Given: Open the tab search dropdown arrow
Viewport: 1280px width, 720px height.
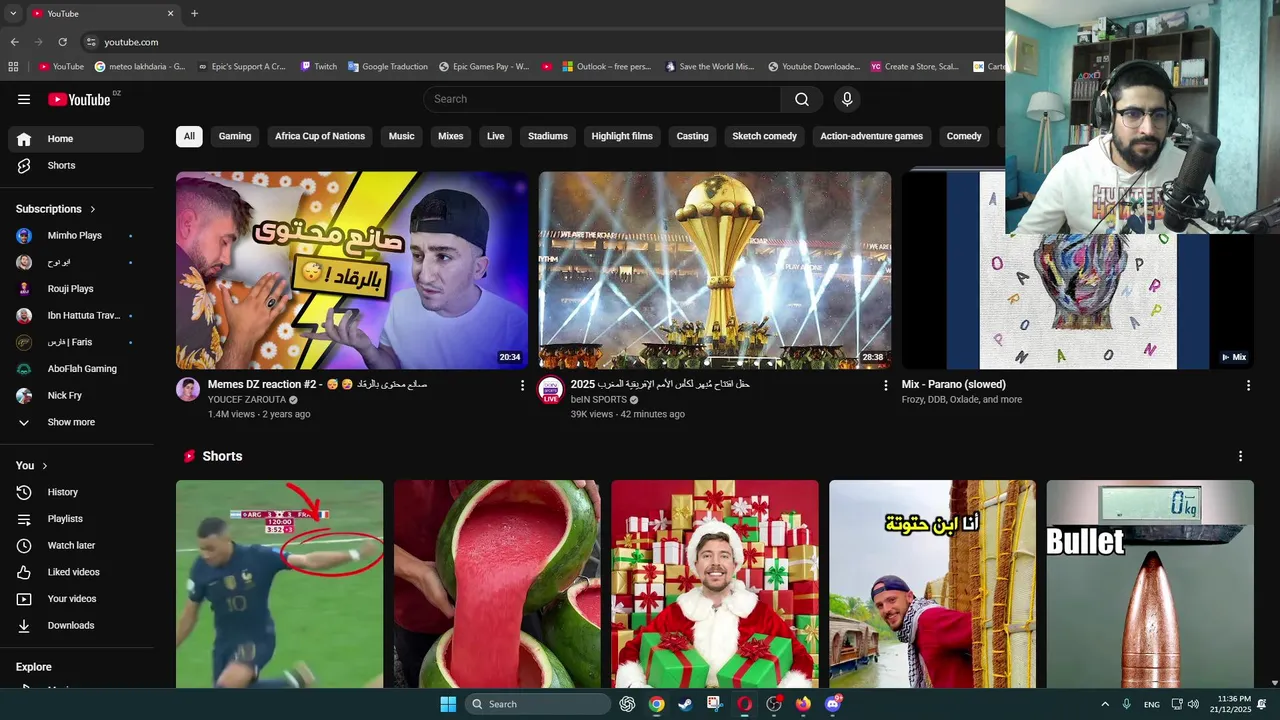Looking at the screenshot, I should point(13,14).
